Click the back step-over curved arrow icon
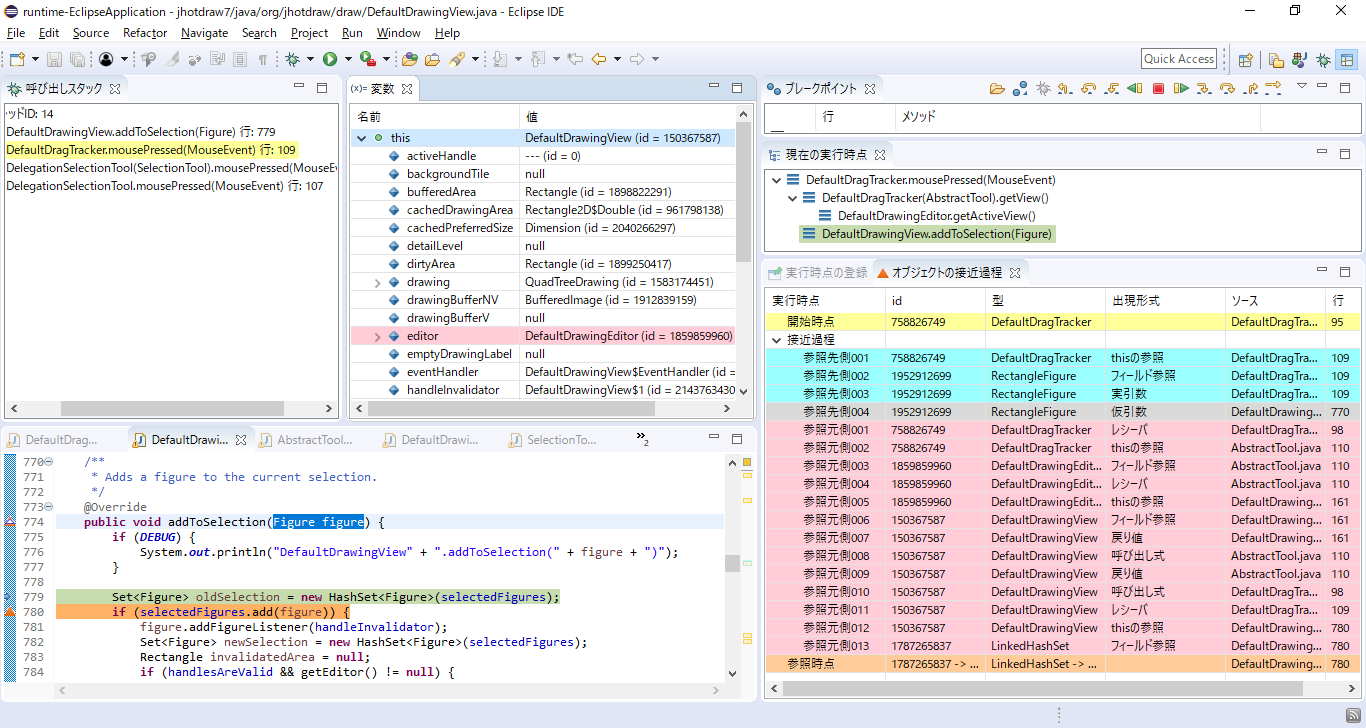Screen dimensions: 1366x728 (x=1088, y=88)
